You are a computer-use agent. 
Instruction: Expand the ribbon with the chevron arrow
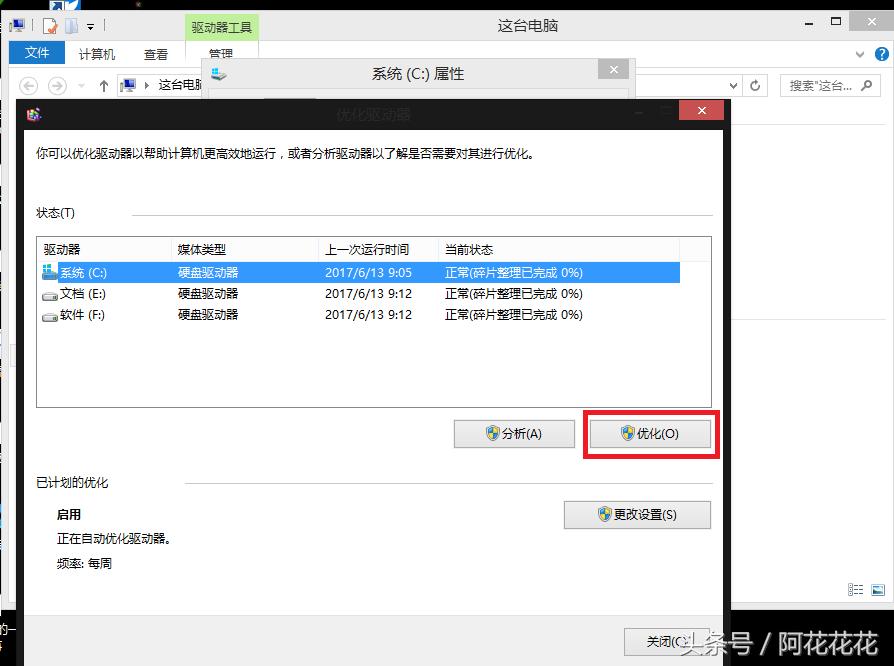[x=858, y=54]
